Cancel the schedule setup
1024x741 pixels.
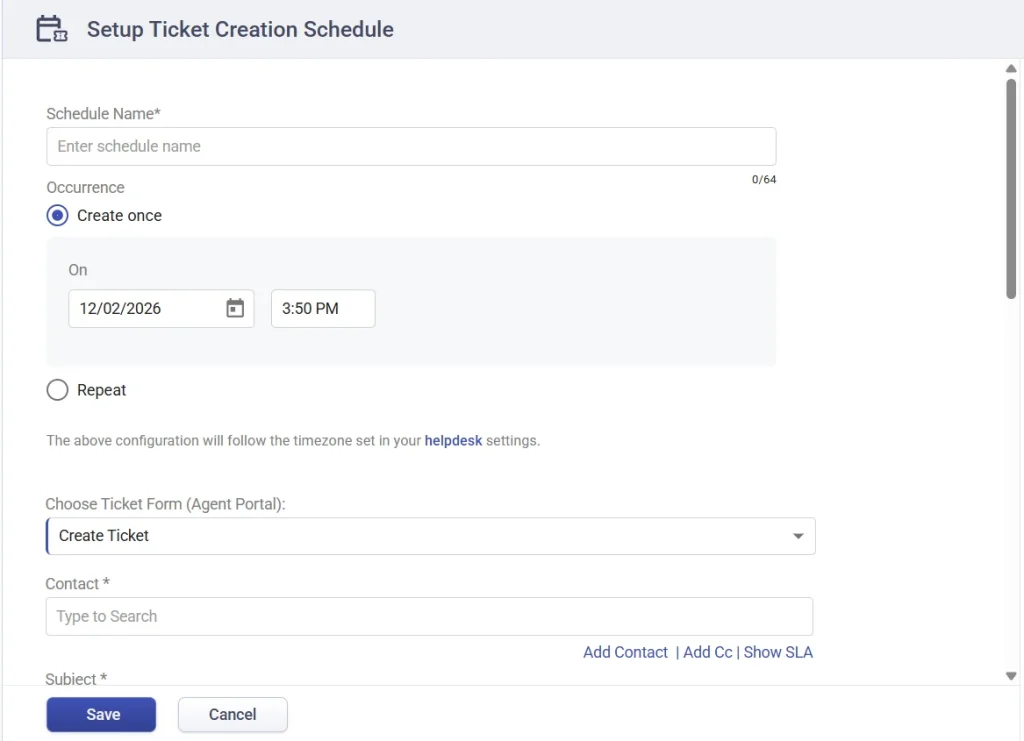pos(232,714)
